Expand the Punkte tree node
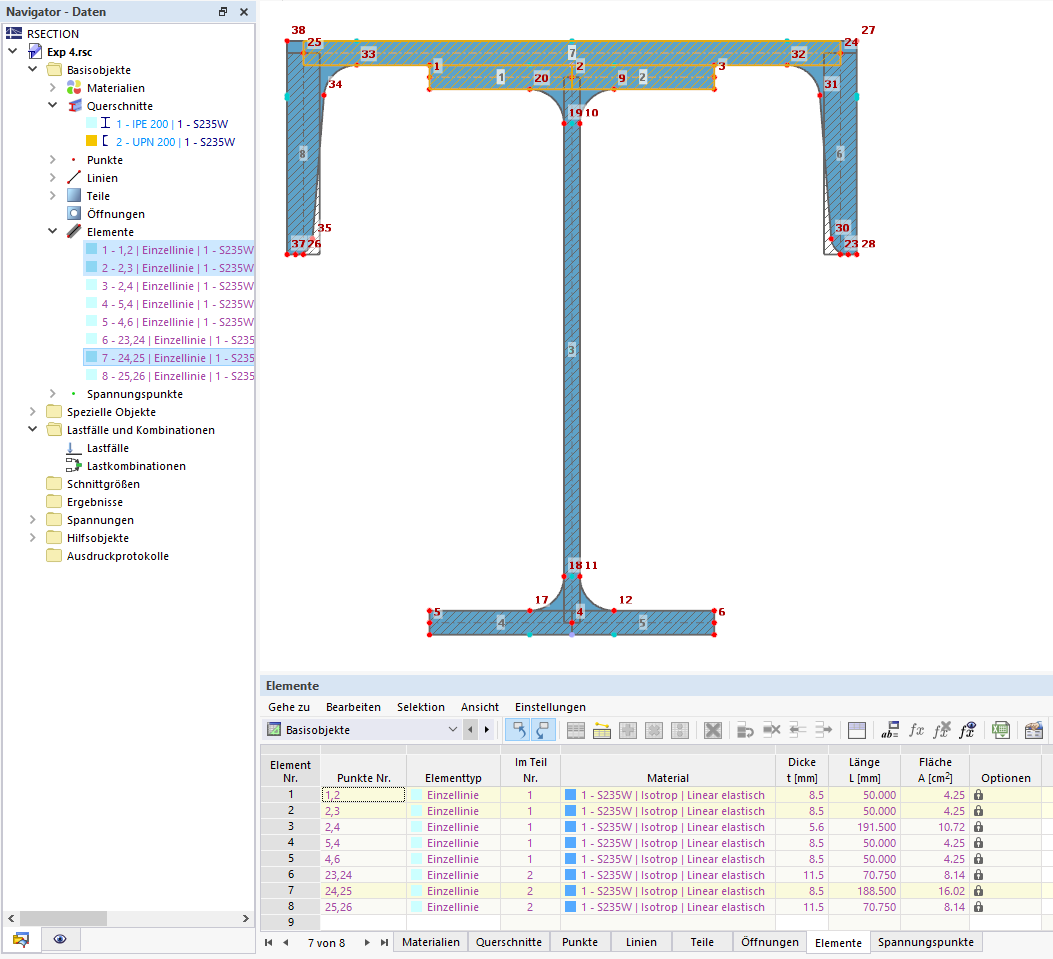This screenshot has width=1053, height=959. [x=53, y=160]
